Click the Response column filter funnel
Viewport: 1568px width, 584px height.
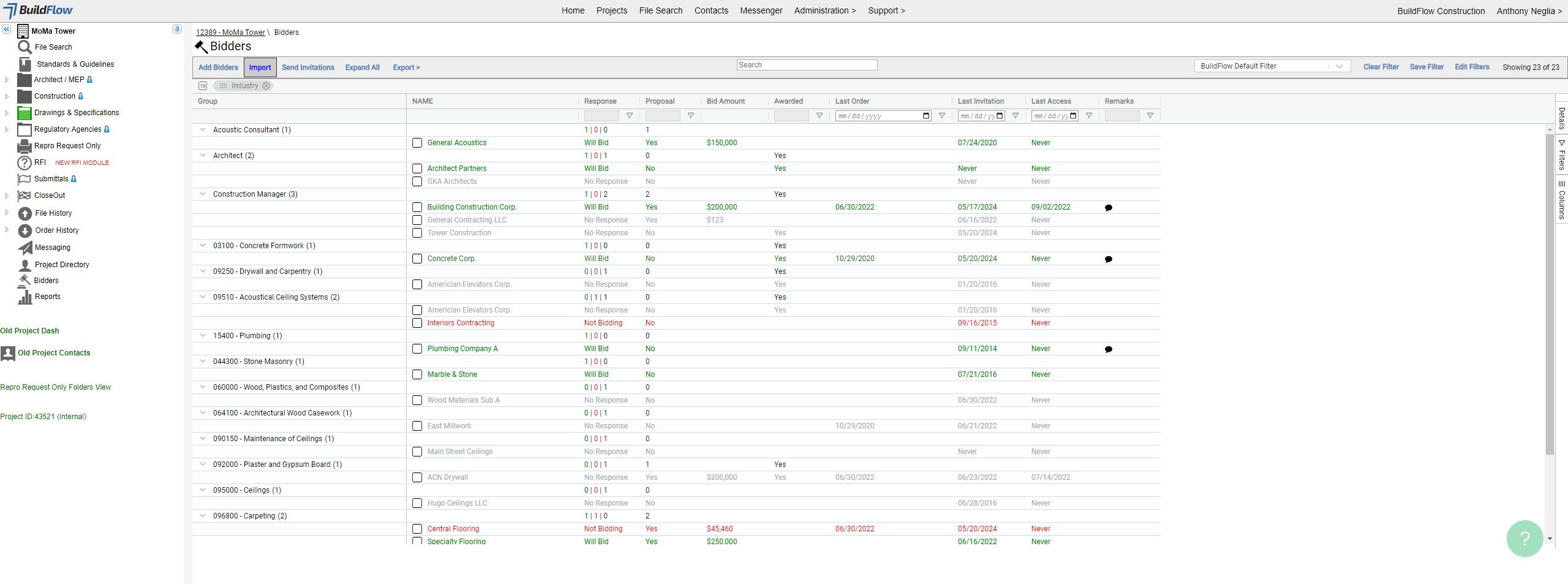tap(630, 116)
